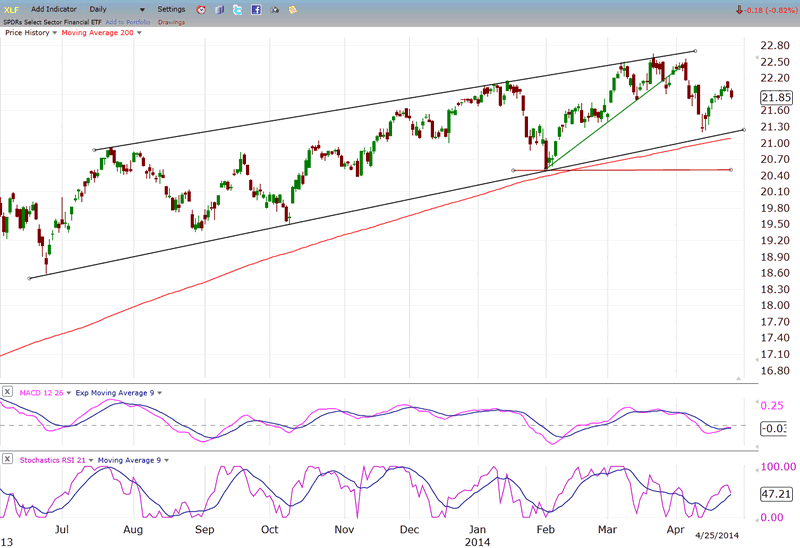
Task: Open the Daily timeframe dropdown
Action: 117,9
